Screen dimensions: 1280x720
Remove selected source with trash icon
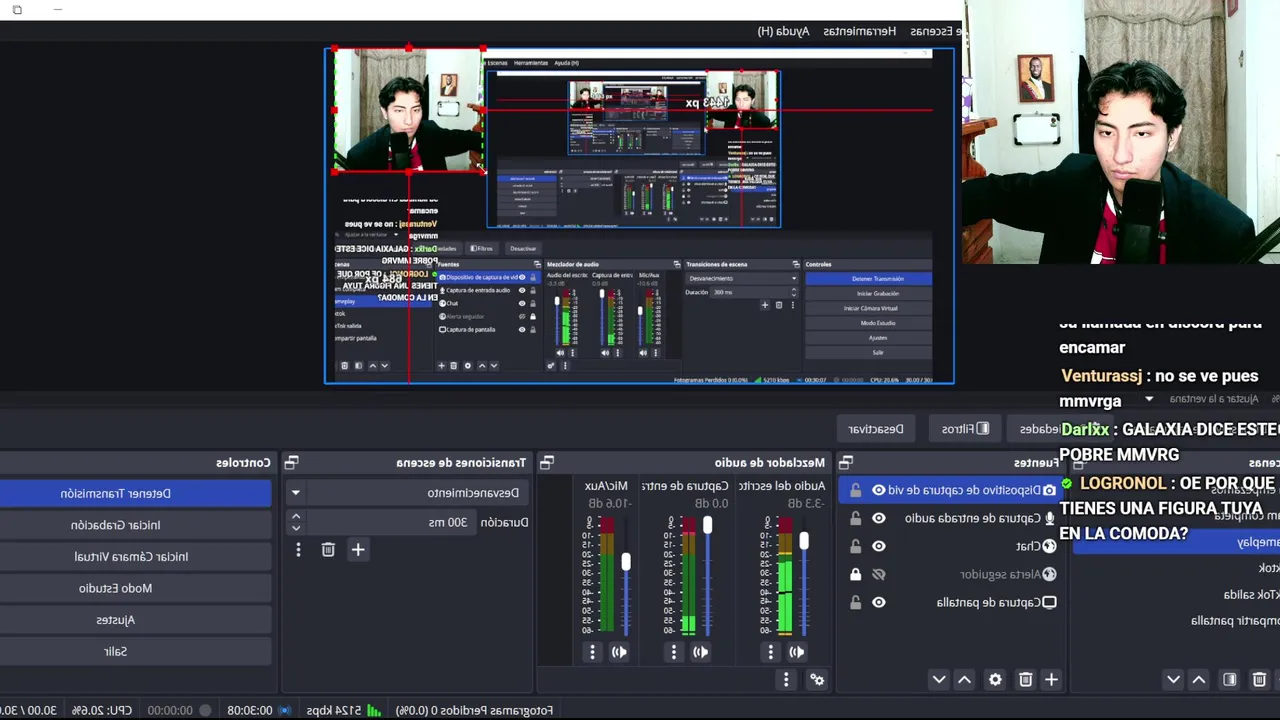1025,680
